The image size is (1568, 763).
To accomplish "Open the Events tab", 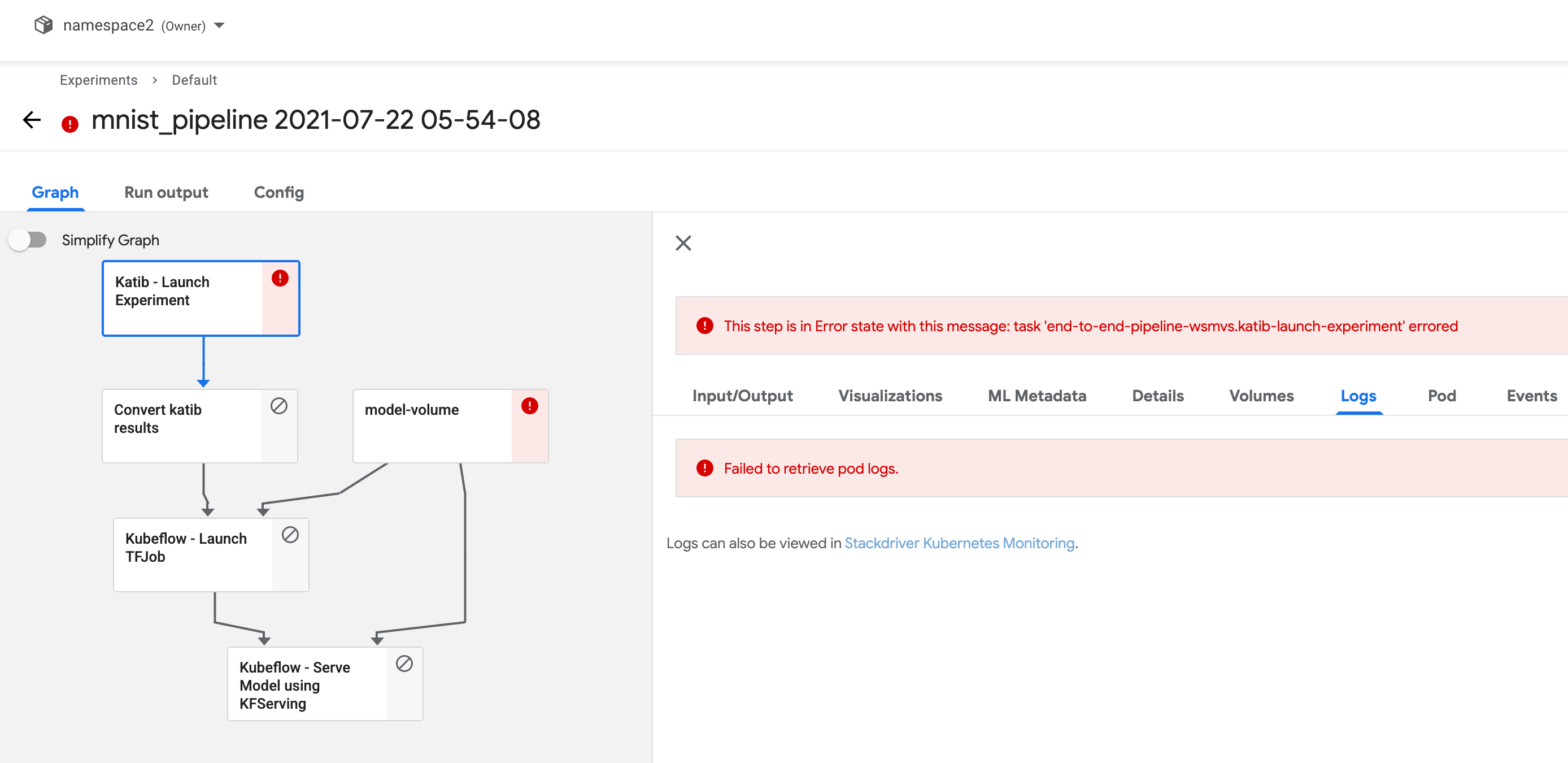I will coord(1531,396).
